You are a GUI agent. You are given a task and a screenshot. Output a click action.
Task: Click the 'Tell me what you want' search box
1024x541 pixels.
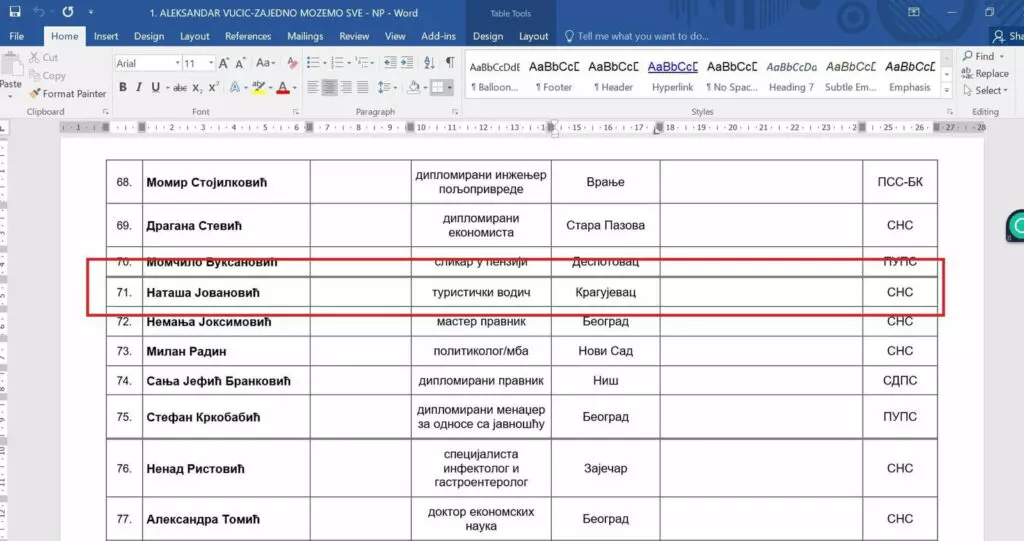click(642, 36)
